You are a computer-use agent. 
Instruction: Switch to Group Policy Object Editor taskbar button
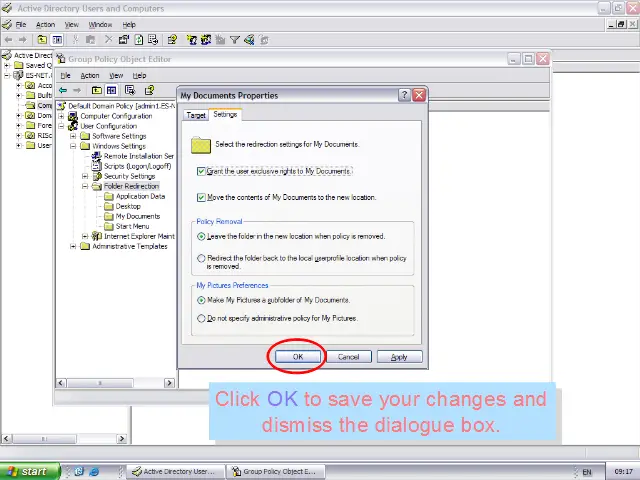click(x=276, y=471)
